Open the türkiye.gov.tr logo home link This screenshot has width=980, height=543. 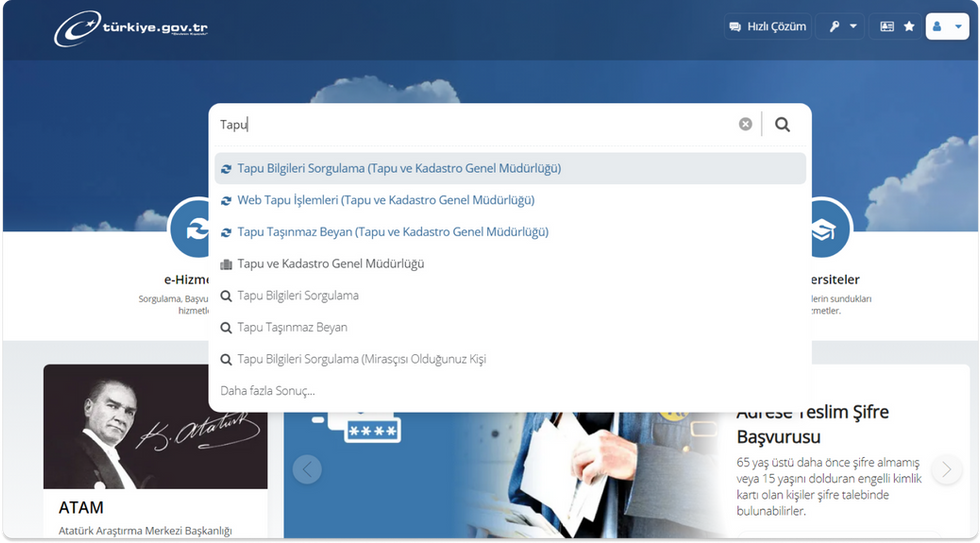point(131,28)
